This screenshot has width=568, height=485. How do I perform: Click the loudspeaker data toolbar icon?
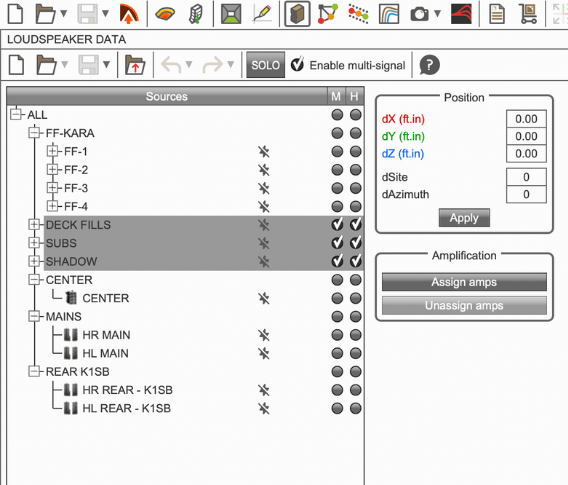(297, 14)
